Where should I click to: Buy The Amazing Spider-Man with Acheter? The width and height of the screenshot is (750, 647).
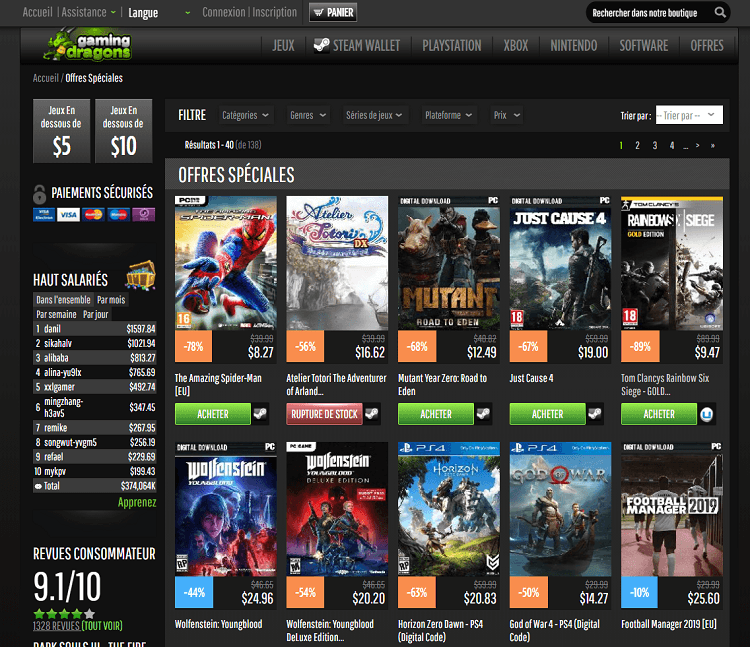click(x=213, y=414)
